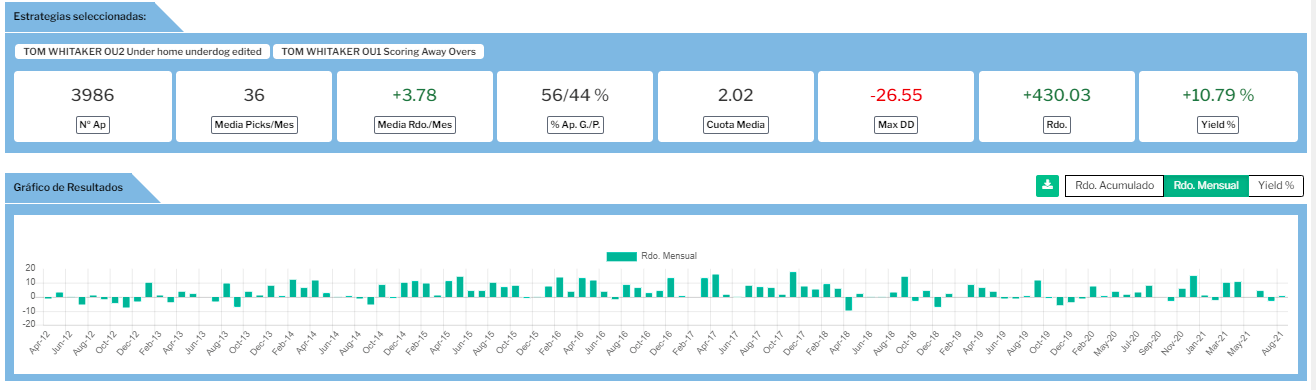Select the Rdo. Mensual tab

(1206, 185)
